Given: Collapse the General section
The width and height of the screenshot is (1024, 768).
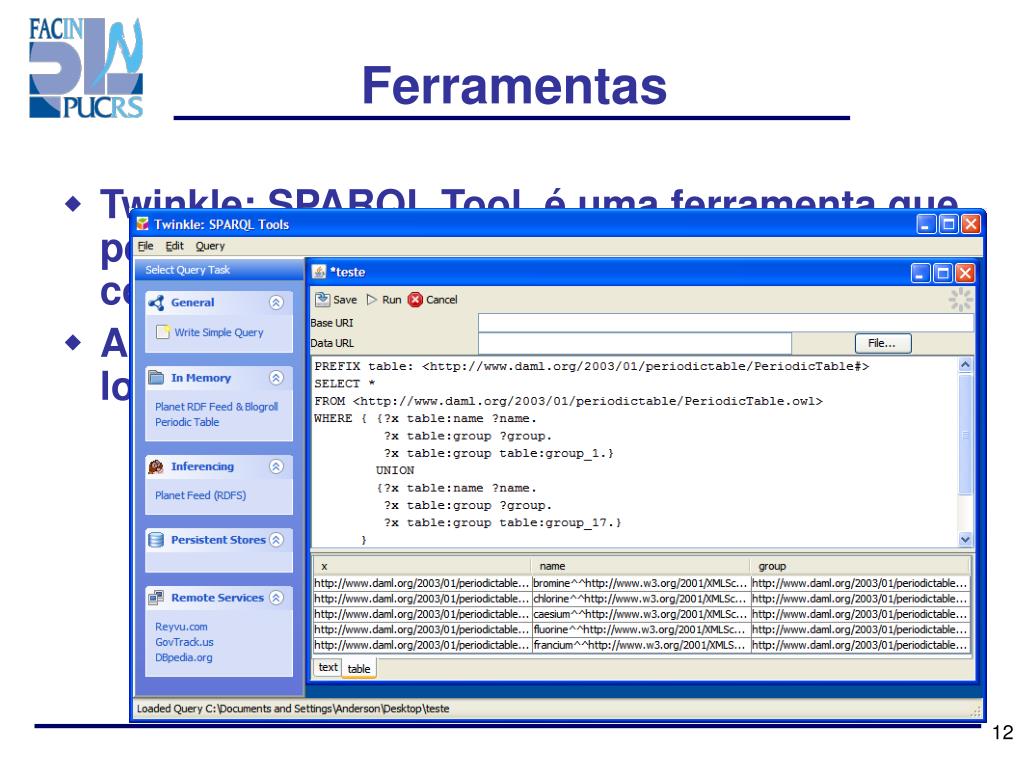Looking at the screenshot, I should 276,302.
